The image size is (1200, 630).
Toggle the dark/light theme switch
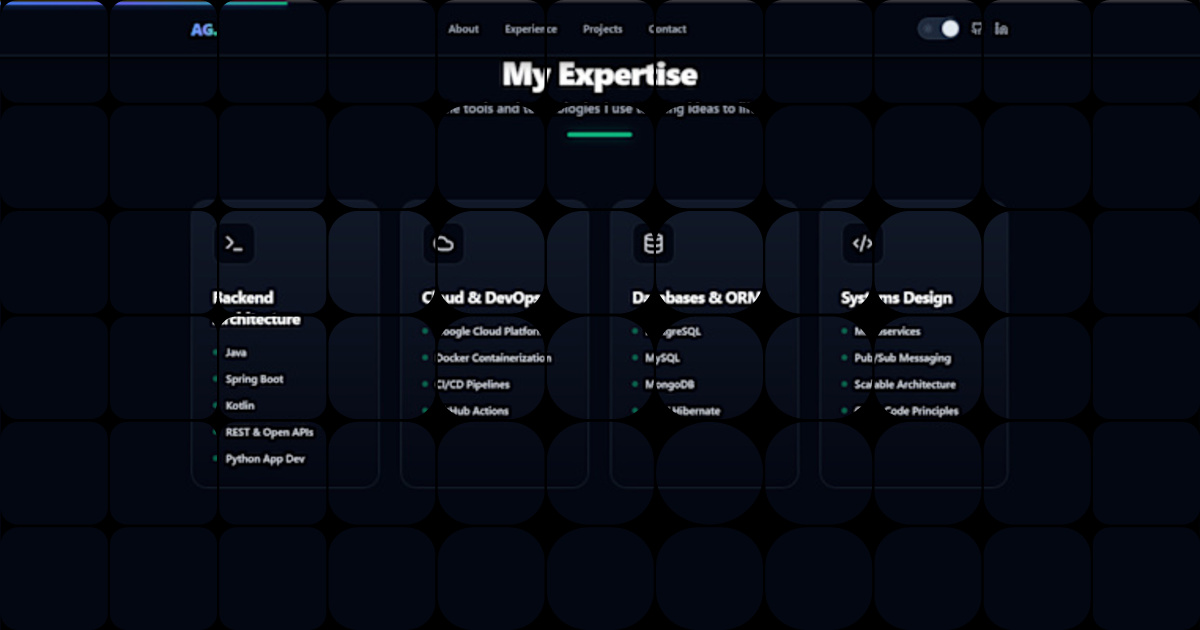pos(939,29)
